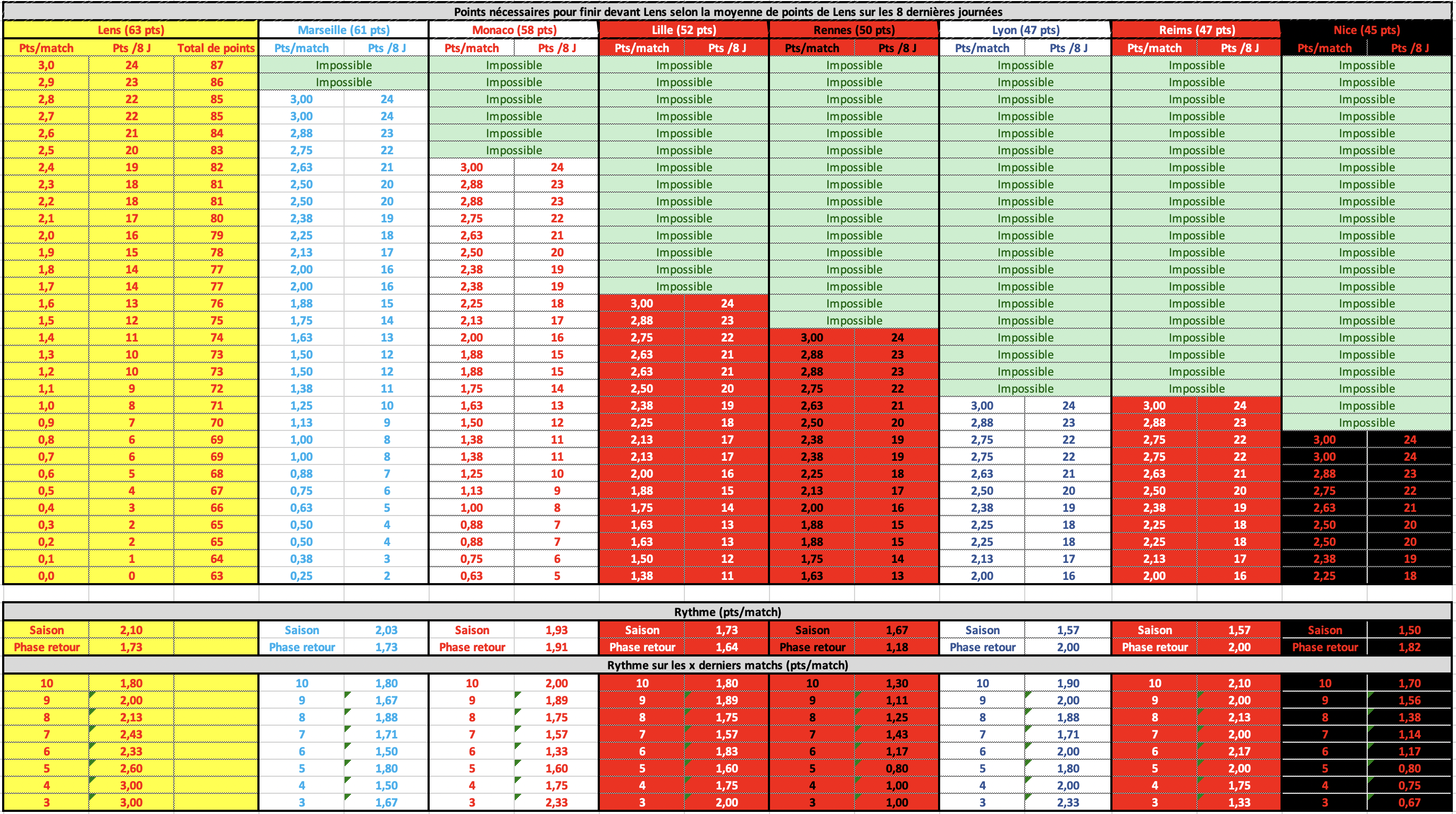Click the 'Marseille (61 pts)' header cell

pyautogui.click(x=344, y=30)
